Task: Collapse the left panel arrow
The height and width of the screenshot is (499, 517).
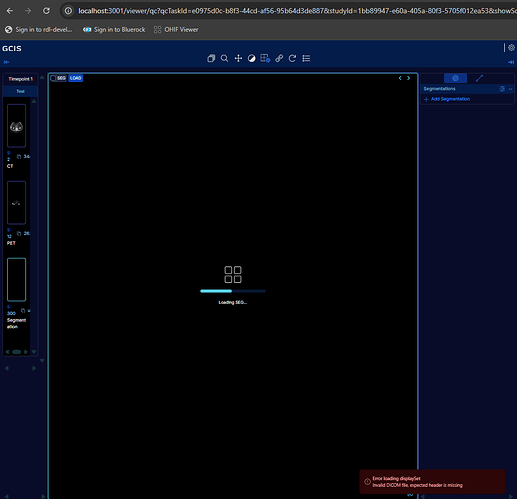Action: (6, 62)
